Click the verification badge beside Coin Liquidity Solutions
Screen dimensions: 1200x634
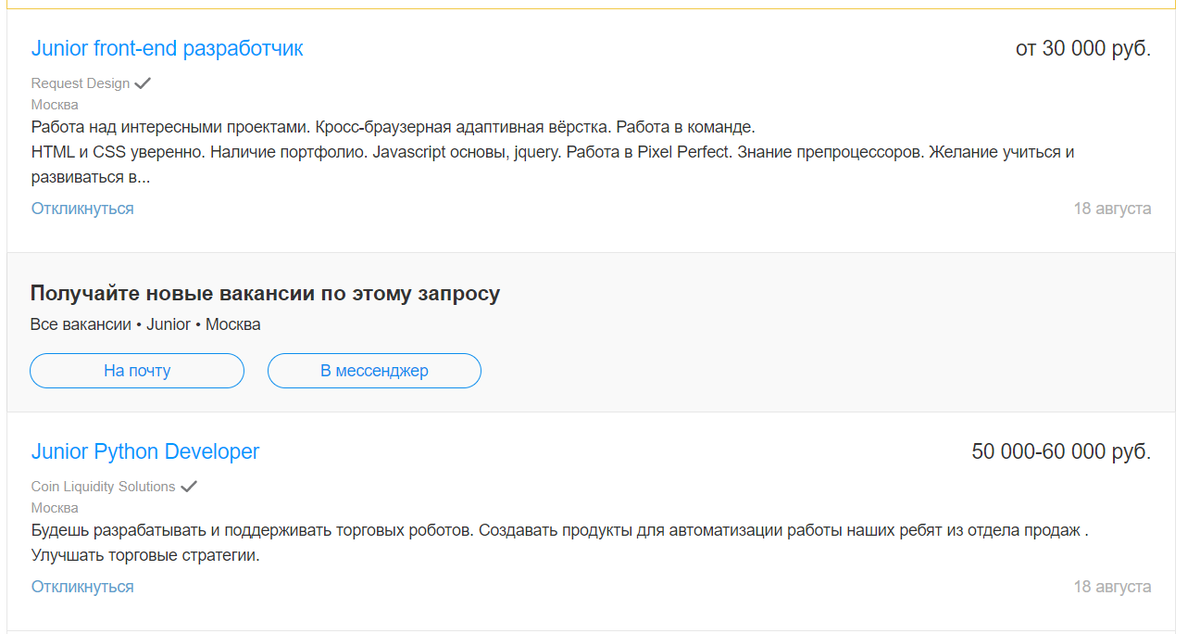pos(189,486)
